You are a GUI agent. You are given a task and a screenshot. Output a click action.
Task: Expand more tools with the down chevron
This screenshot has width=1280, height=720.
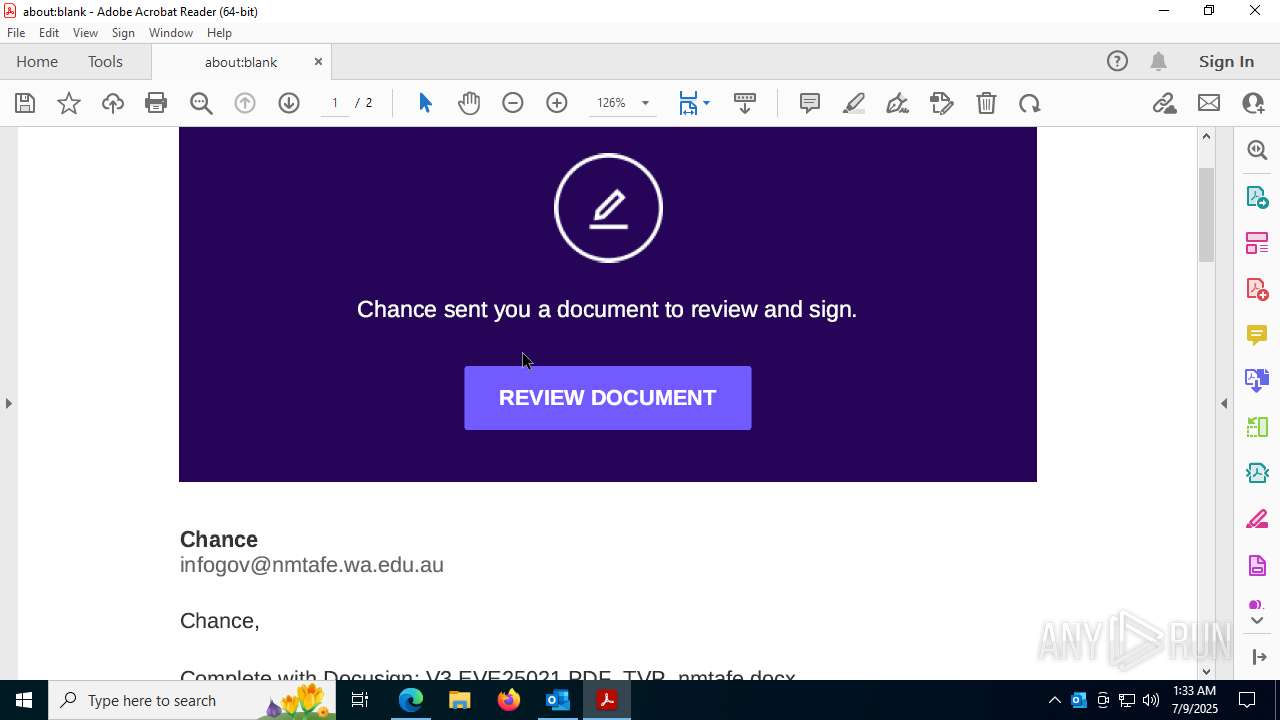[1257, 621]
